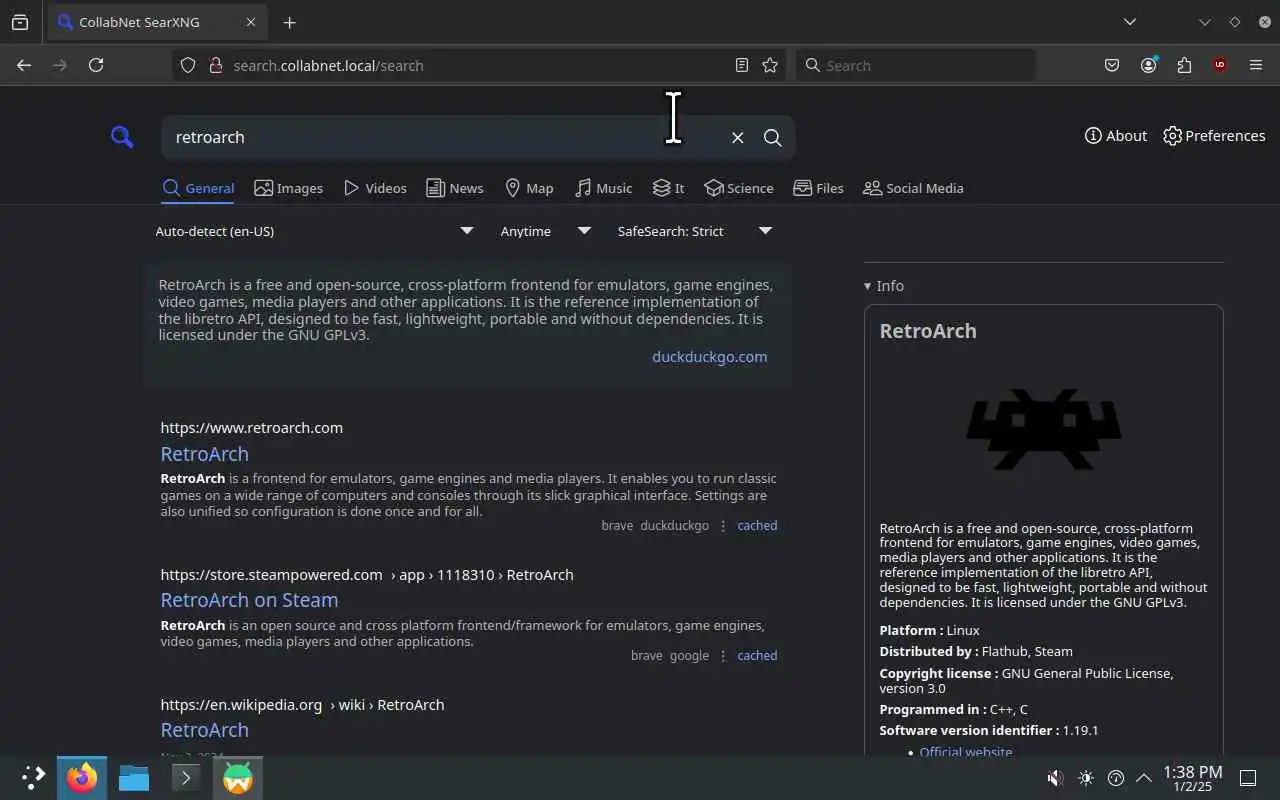Open cached version of Steam result

[757, 656]
